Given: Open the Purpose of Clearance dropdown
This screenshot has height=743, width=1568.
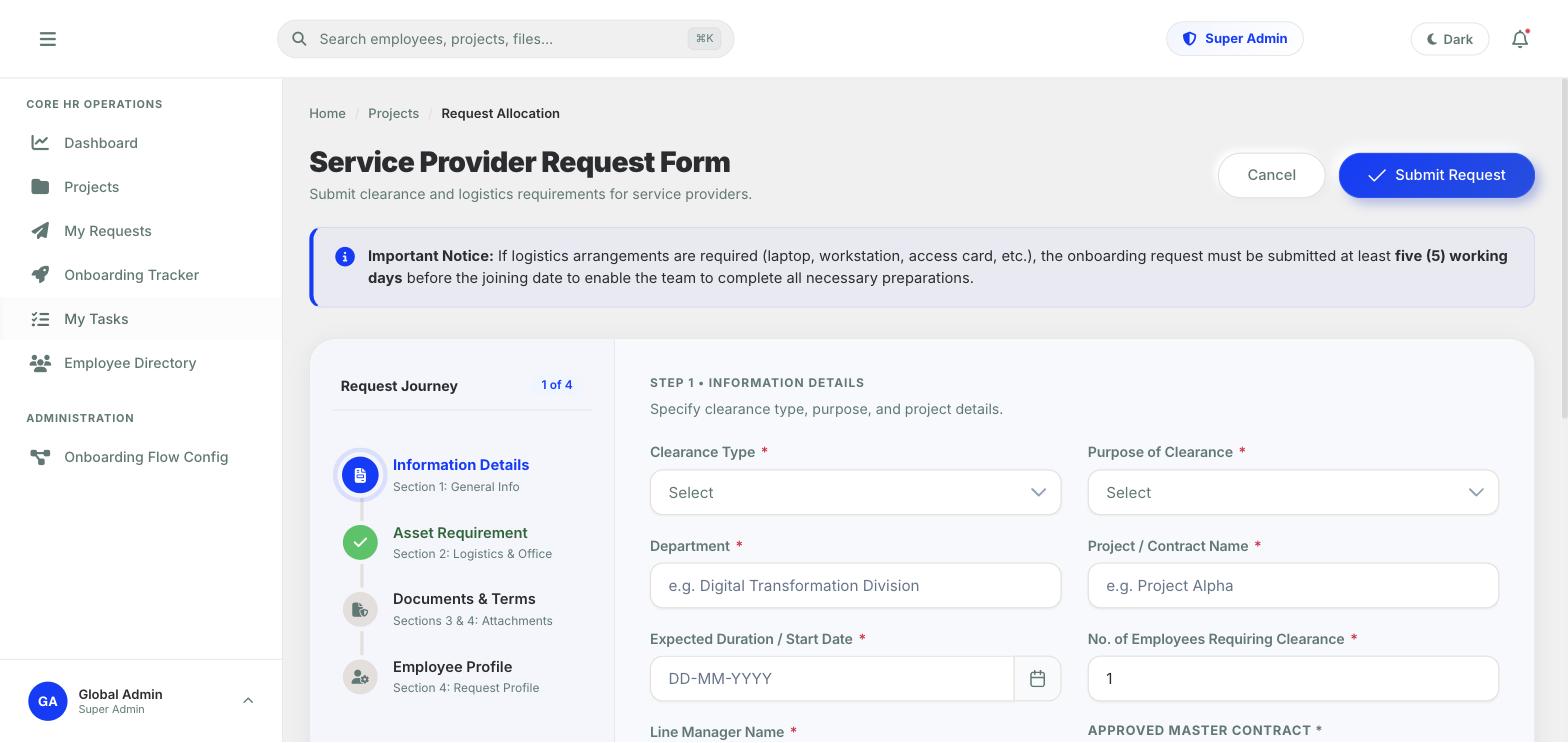Looking at the screenshot, I should 1293,492.
